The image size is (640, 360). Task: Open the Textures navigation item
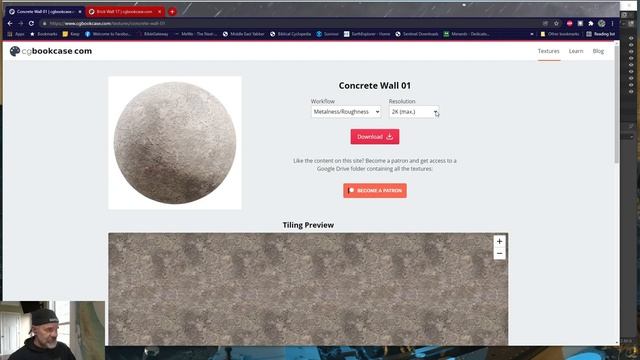[x=549, y=51]
